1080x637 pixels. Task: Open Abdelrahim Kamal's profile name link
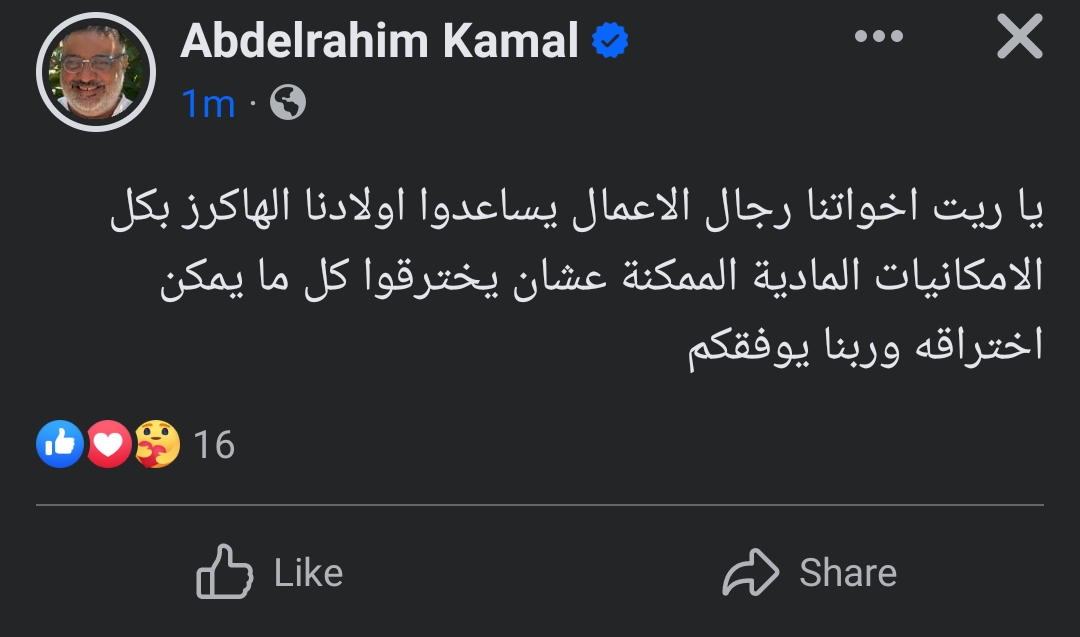[380, 41]
